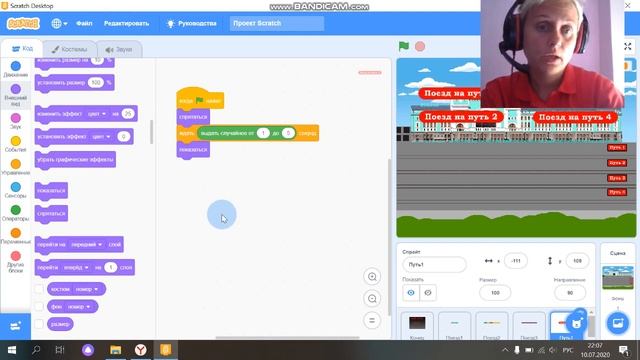Screen dimensions: 640x360
Task: Select the Внешний вид block category
Action: tap(16, 96)
